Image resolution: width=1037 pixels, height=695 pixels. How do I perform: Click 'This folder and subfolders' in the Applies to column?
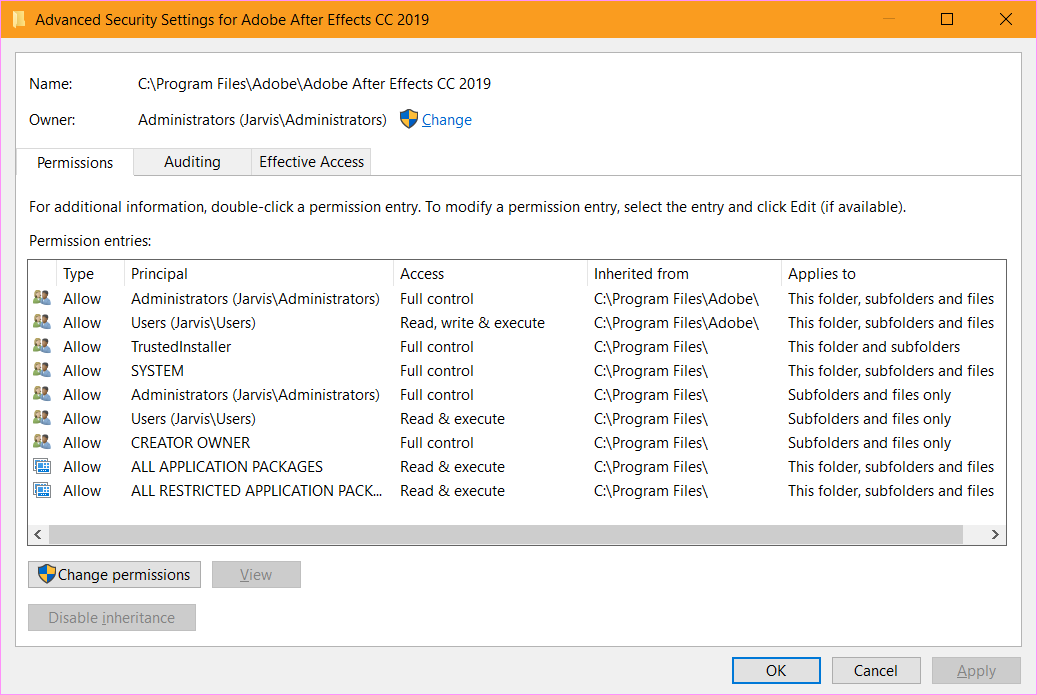tap(874, 347)
